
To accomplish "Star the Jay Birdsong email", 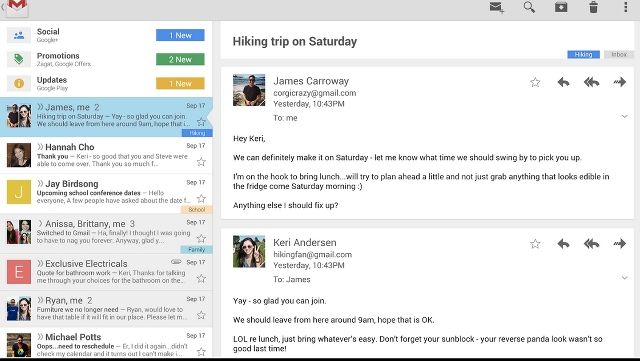I will (x=201, y=199).
